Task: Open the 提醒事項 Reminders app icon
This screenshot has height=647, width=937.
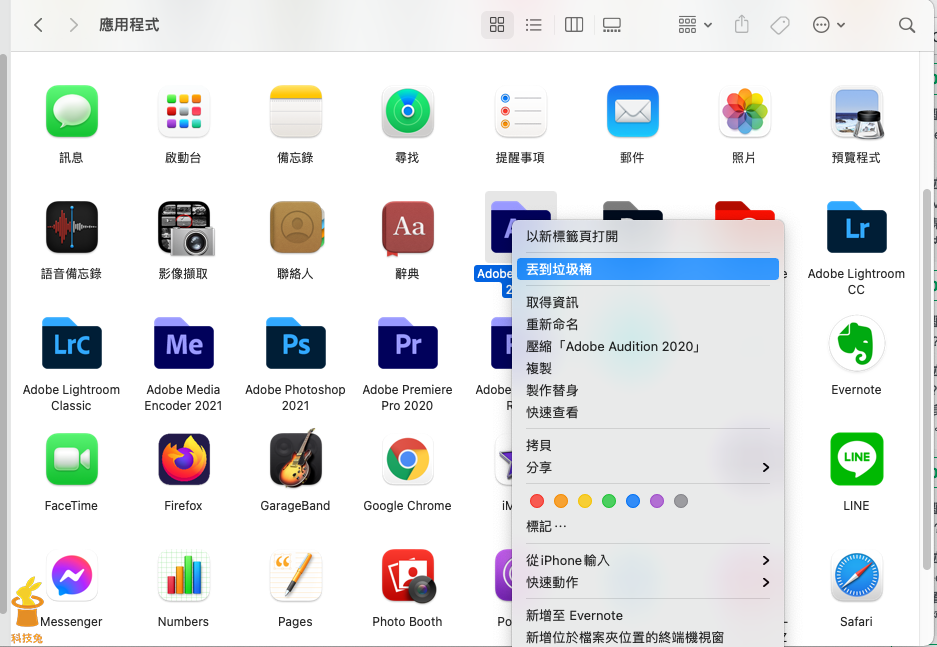Action: point(520,111)
